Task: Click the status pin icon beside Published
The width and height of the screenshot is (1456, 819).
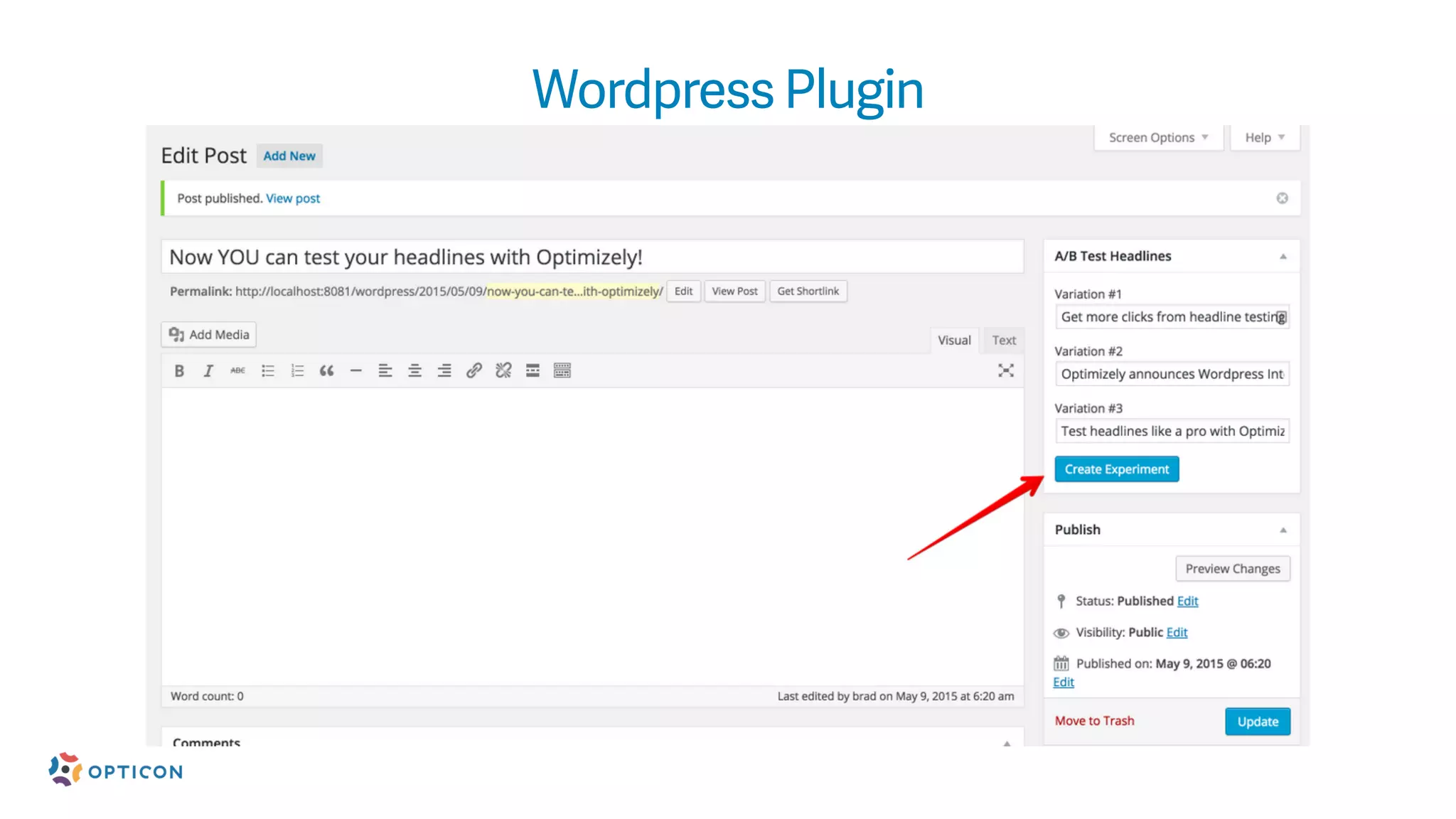Action: coord(1061,601)
